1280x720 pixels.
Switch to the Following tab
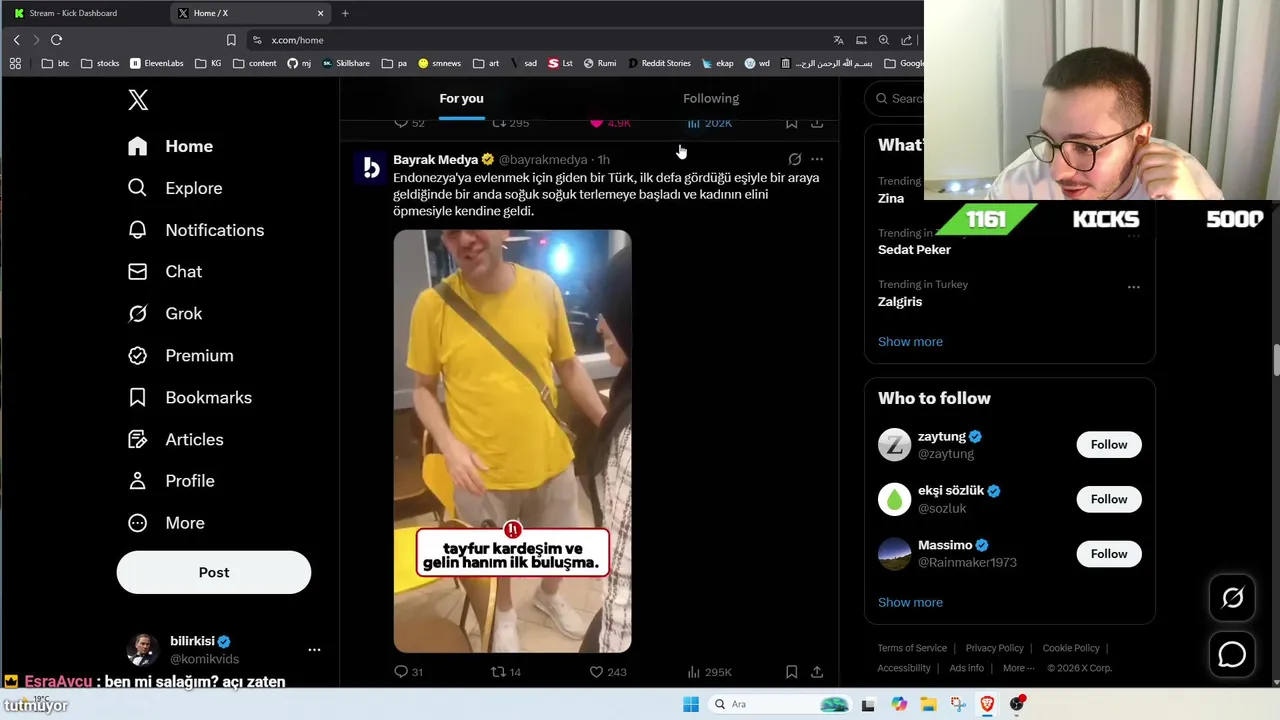(x=711, y=98)
